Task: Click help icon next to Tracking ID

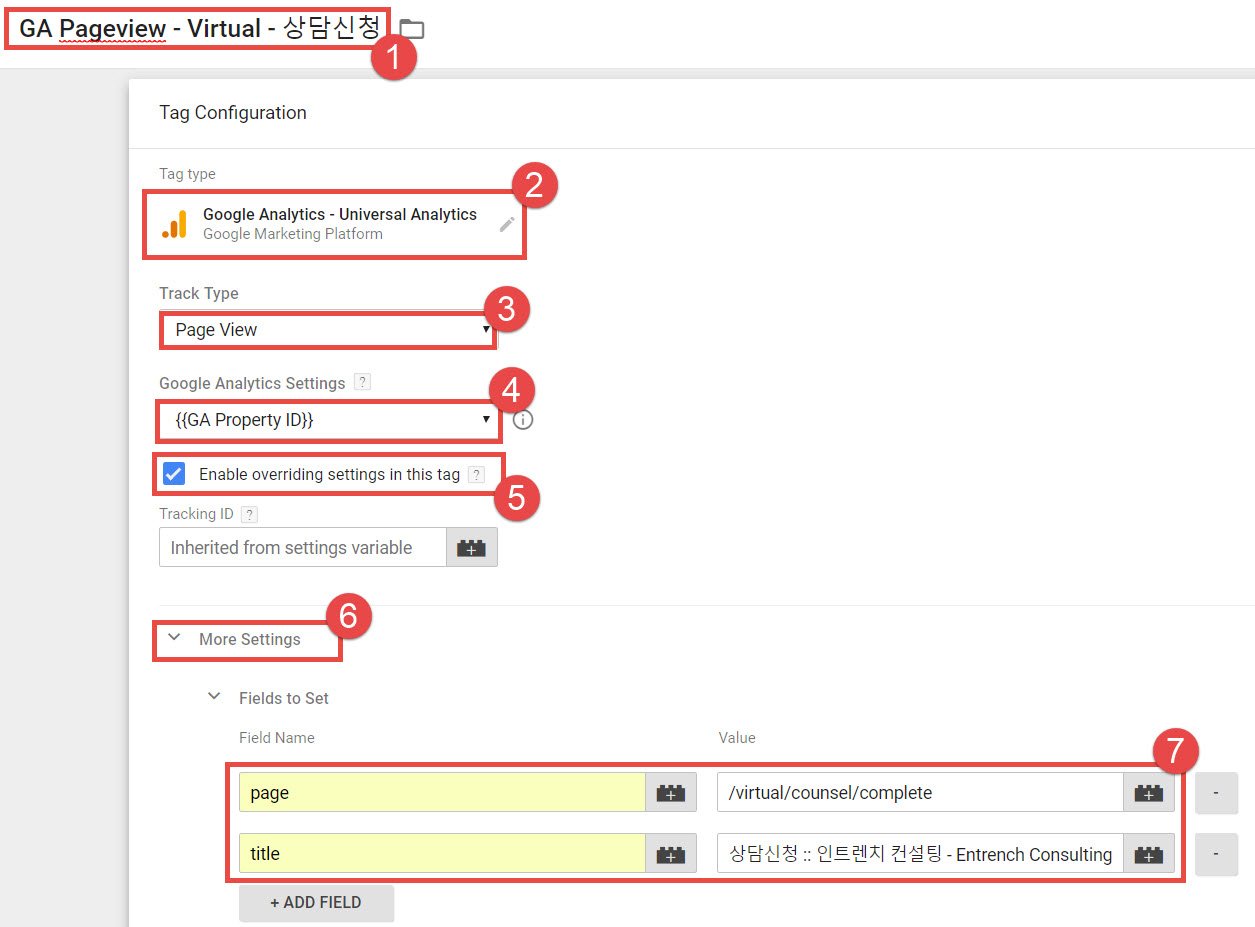Action: 249,514
